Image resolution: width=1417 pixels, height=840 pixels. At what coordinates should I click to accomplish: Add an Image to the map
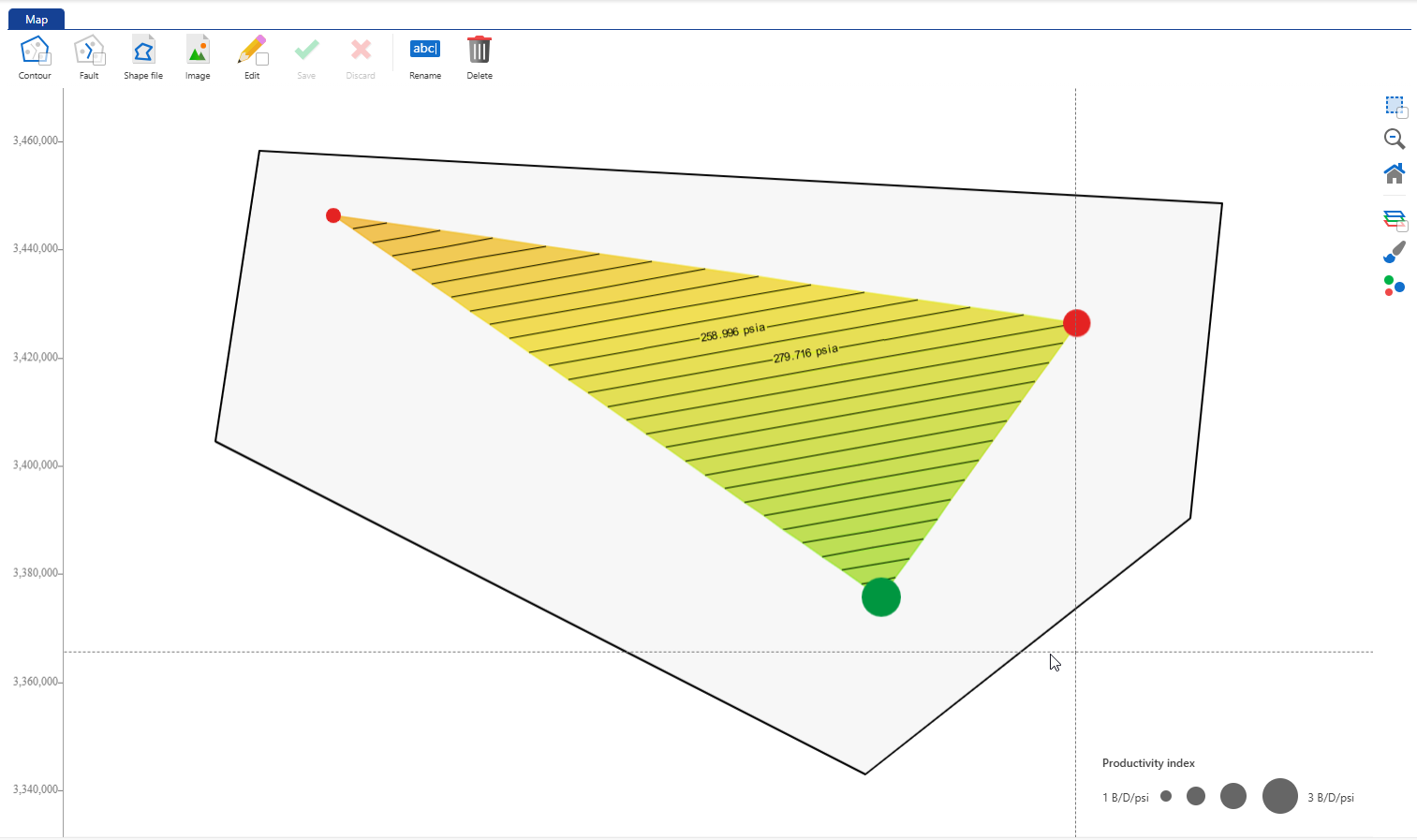tap(198, 58)
